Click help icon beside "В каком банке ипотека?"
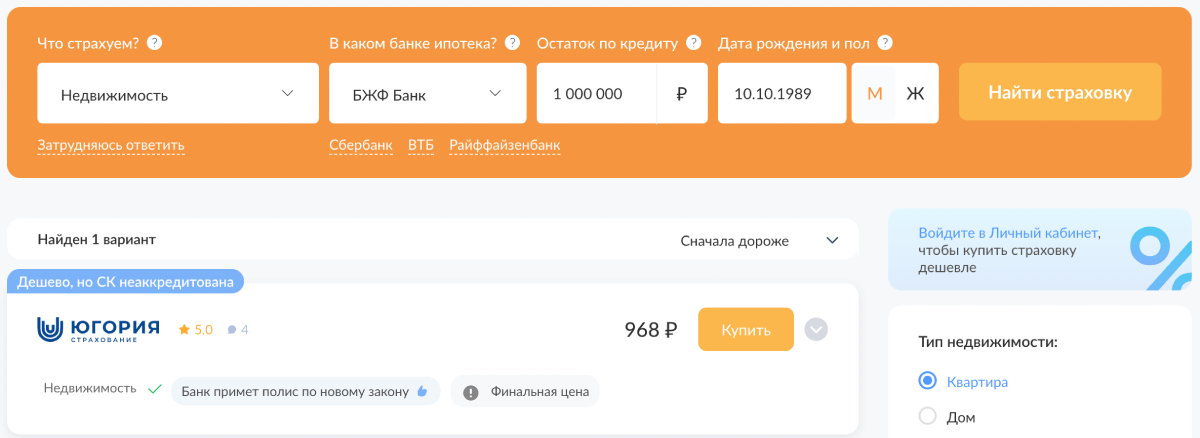This screenshot has height=438, width=1200. (x=513, y=43)
